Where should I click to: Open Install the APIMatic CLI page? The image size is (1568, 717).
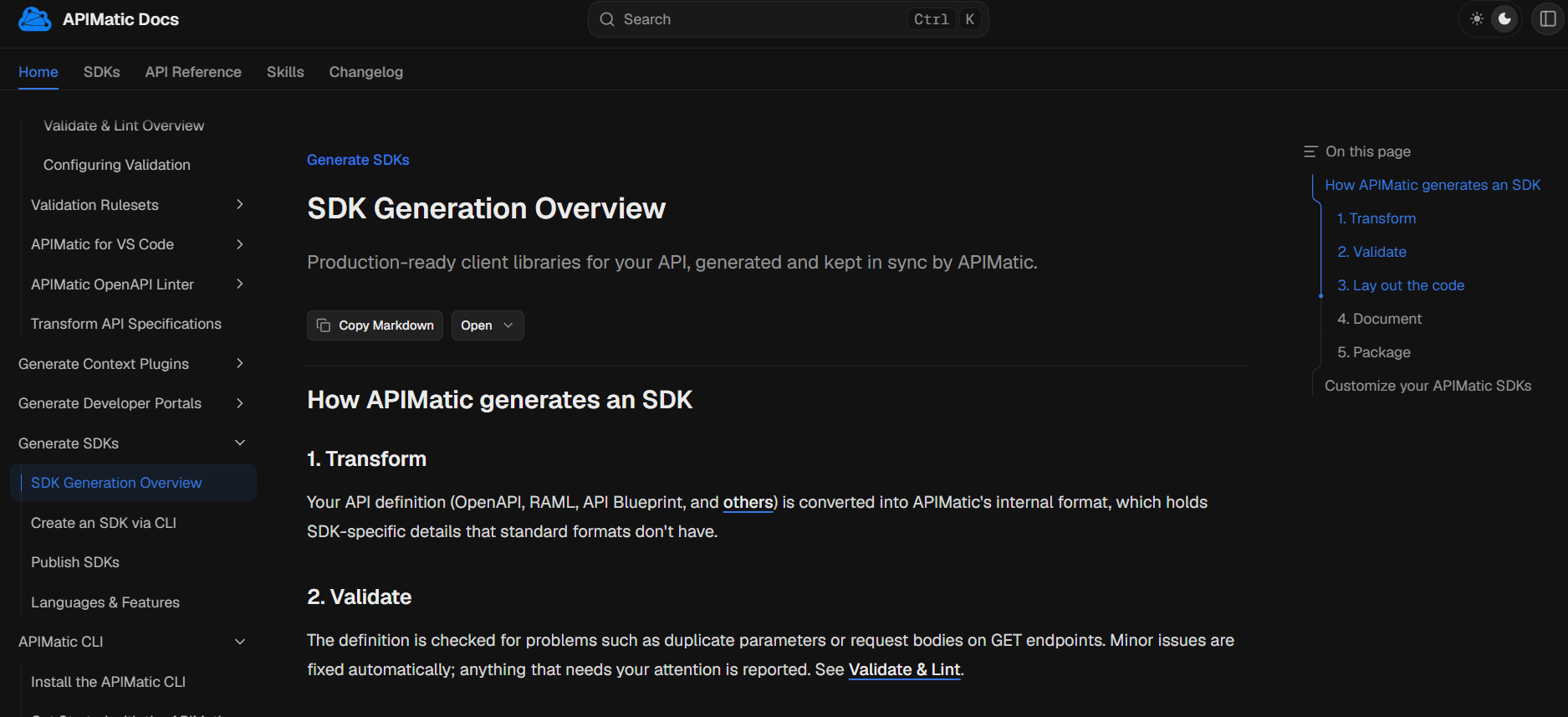pos(109,682)
